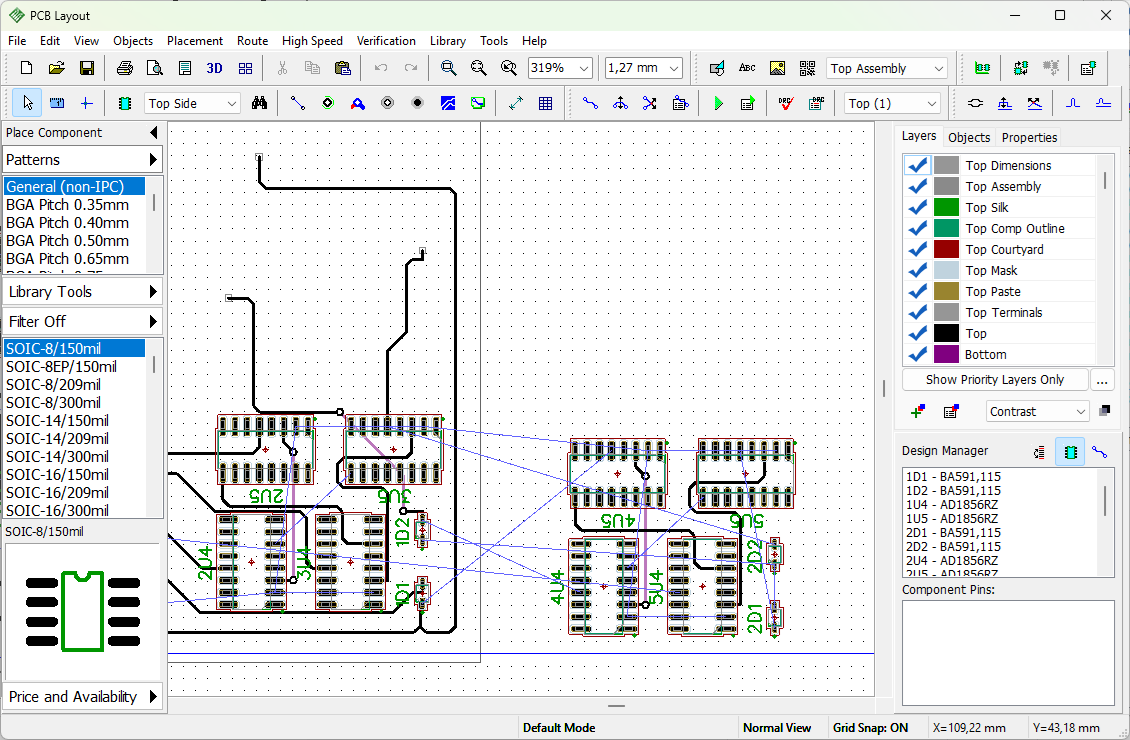Image resolution: width=1130 pixels, height=740 pixels.
Task: Open the Top Side dropdown
Action: [x=192, y=104]
